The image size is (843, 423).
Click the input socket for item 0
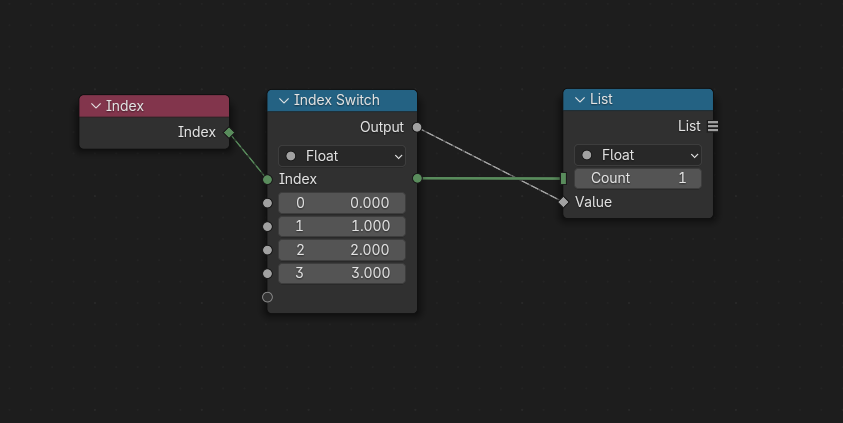tap(267, 203)
